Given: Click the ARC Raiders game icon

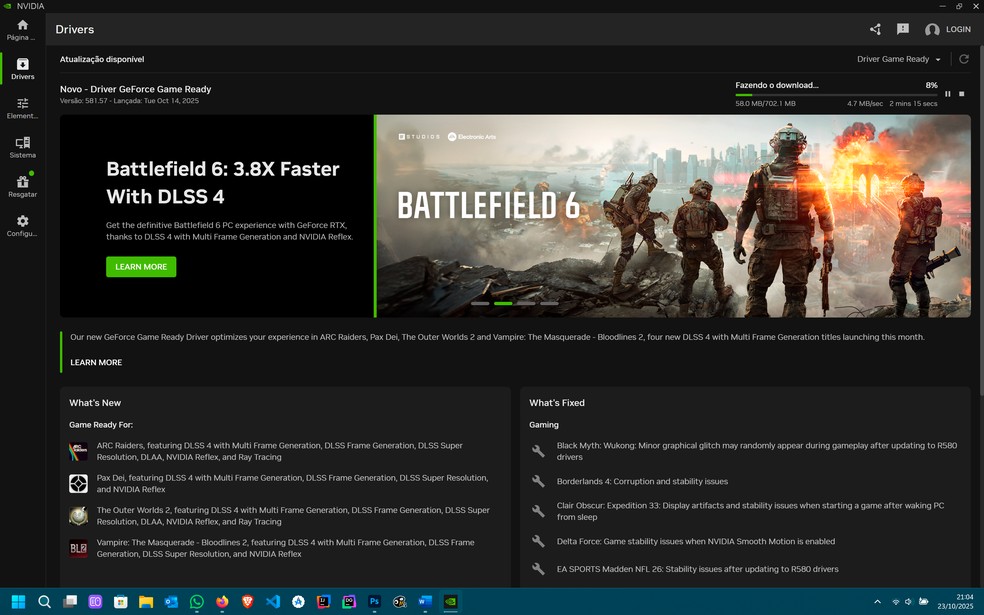Looking at the screenshot, I should coord(78,452).
